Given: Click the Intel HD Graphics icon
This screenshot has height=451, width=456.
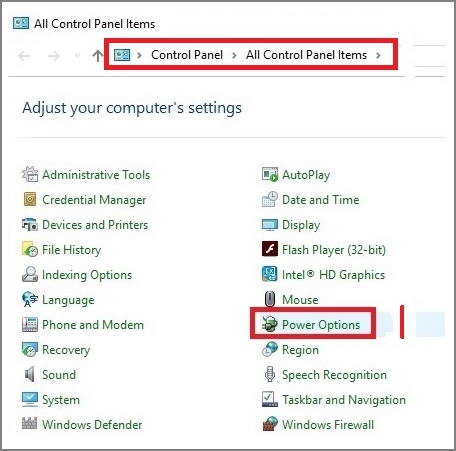Looking at the screenshot, I should click(x=270, y=274).
